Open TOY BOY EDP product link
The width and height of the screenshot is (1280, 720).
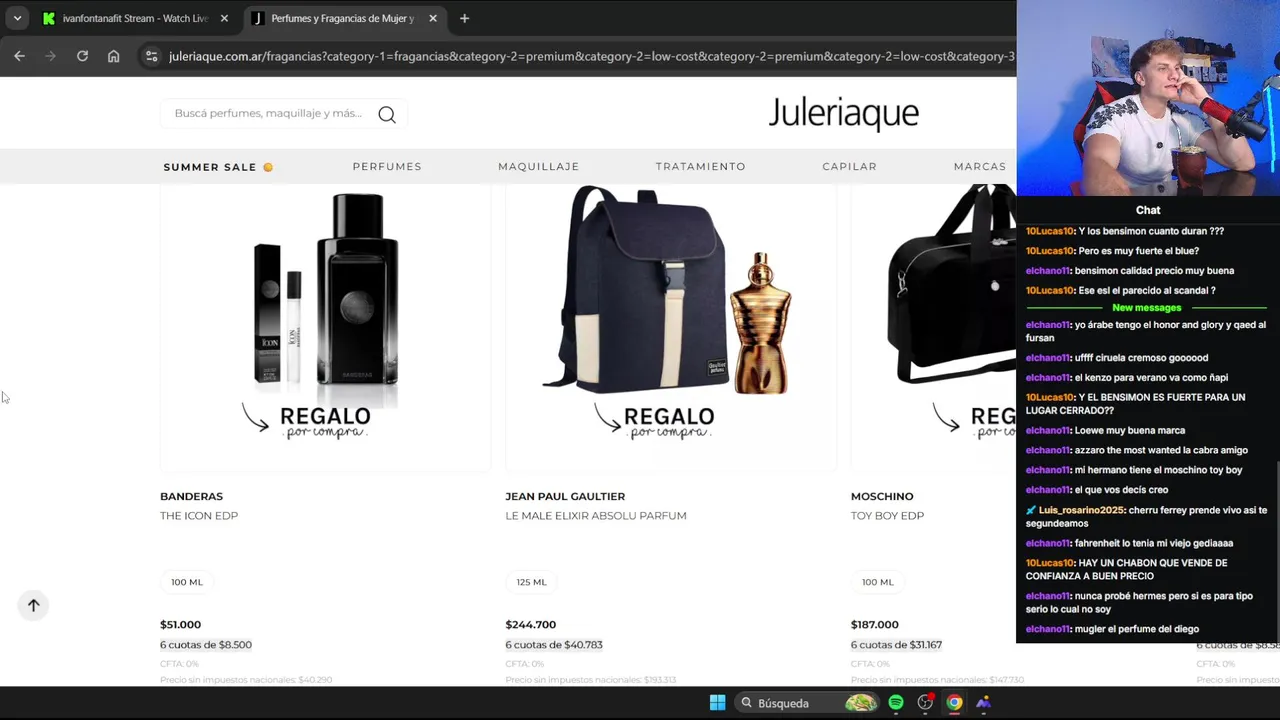pyautogui.click(x=887, y=516)
